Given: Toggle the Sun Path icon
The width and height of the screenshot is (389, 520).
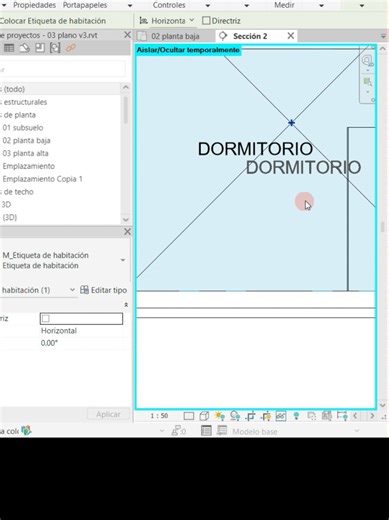Looking at the screenshot, I should (219, 416).
